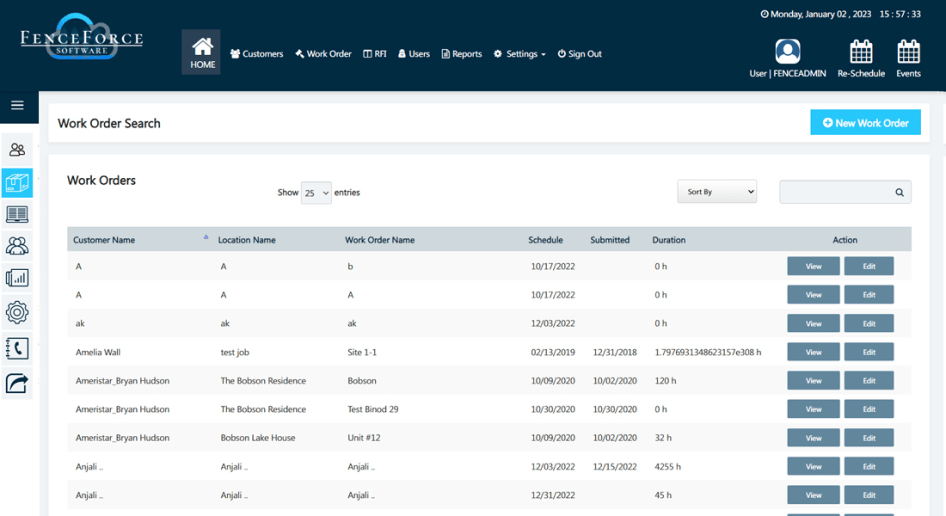Open the open-book sidebar icon

point(17,214)
